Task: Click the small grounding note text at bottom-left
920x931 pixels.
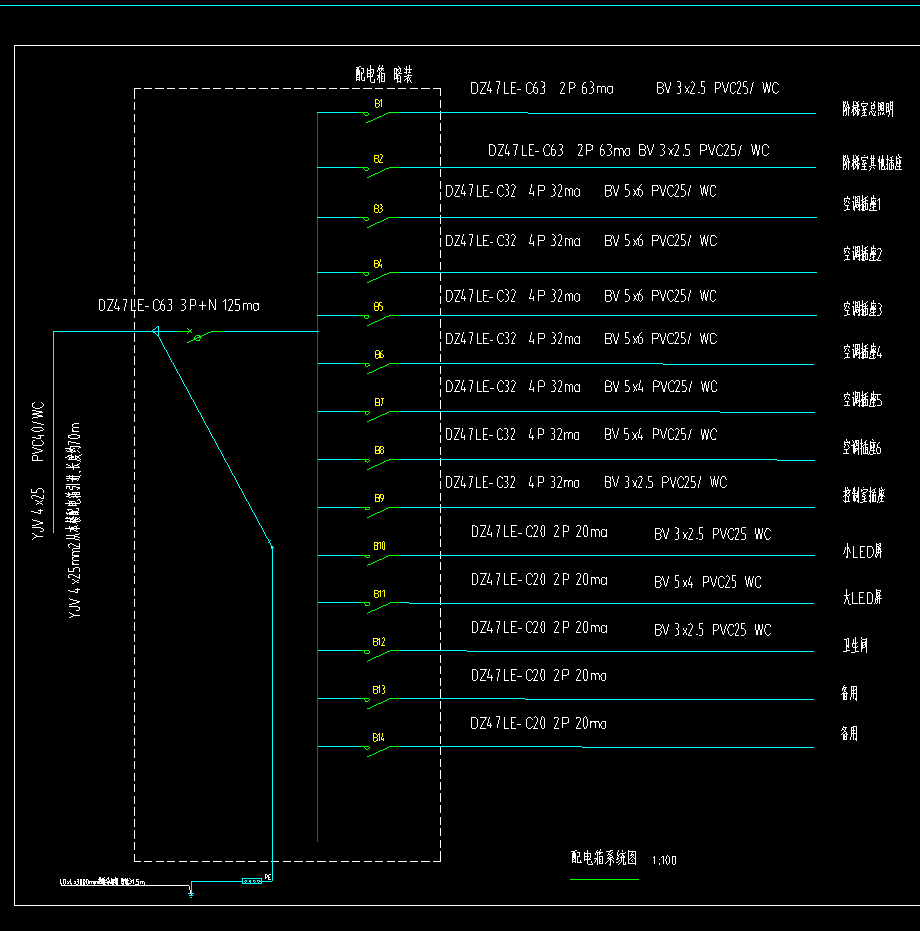Action: coord(102,882)
